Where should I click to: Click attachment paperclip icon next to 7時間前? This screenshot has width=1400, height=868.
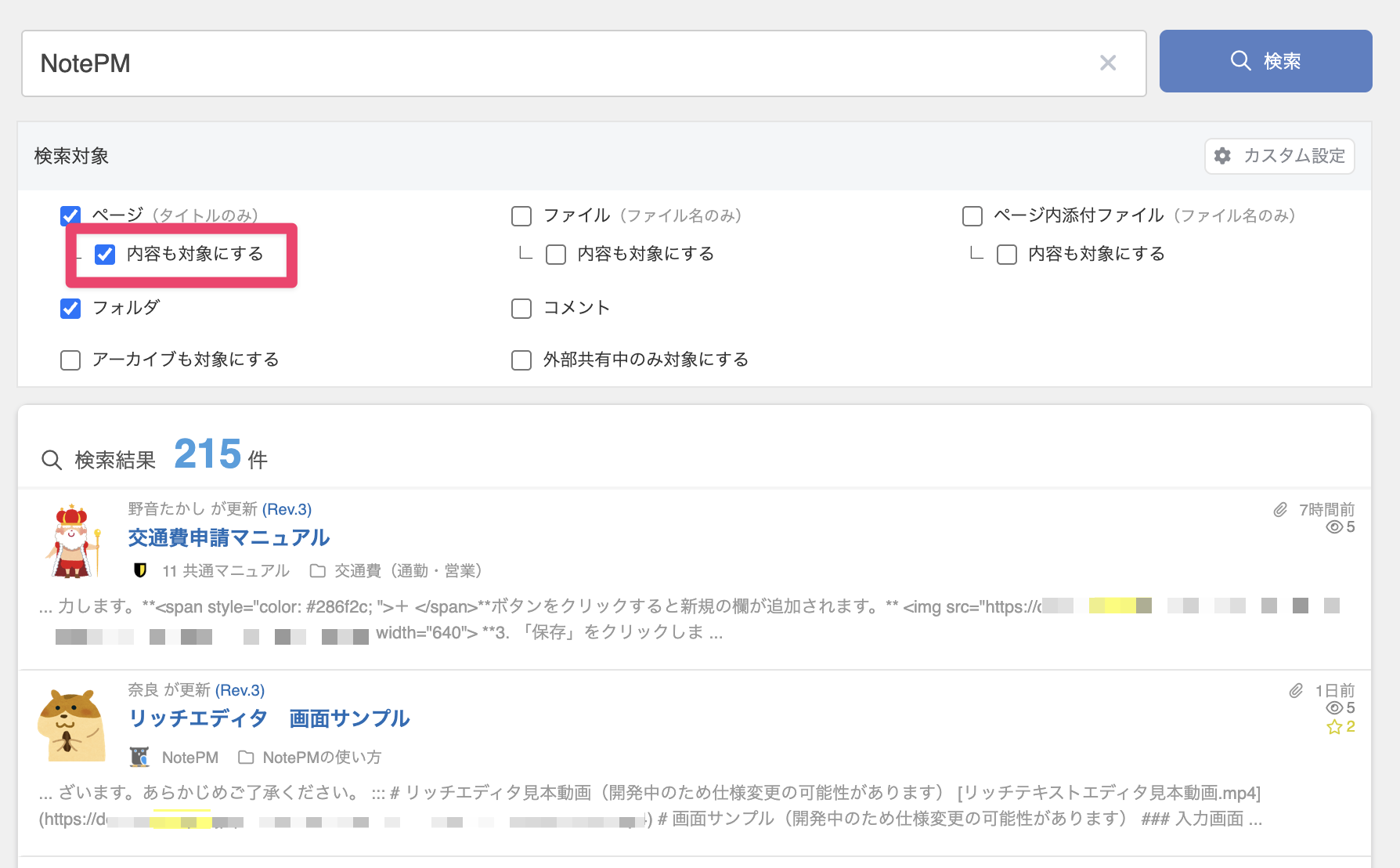point(1280,510)
